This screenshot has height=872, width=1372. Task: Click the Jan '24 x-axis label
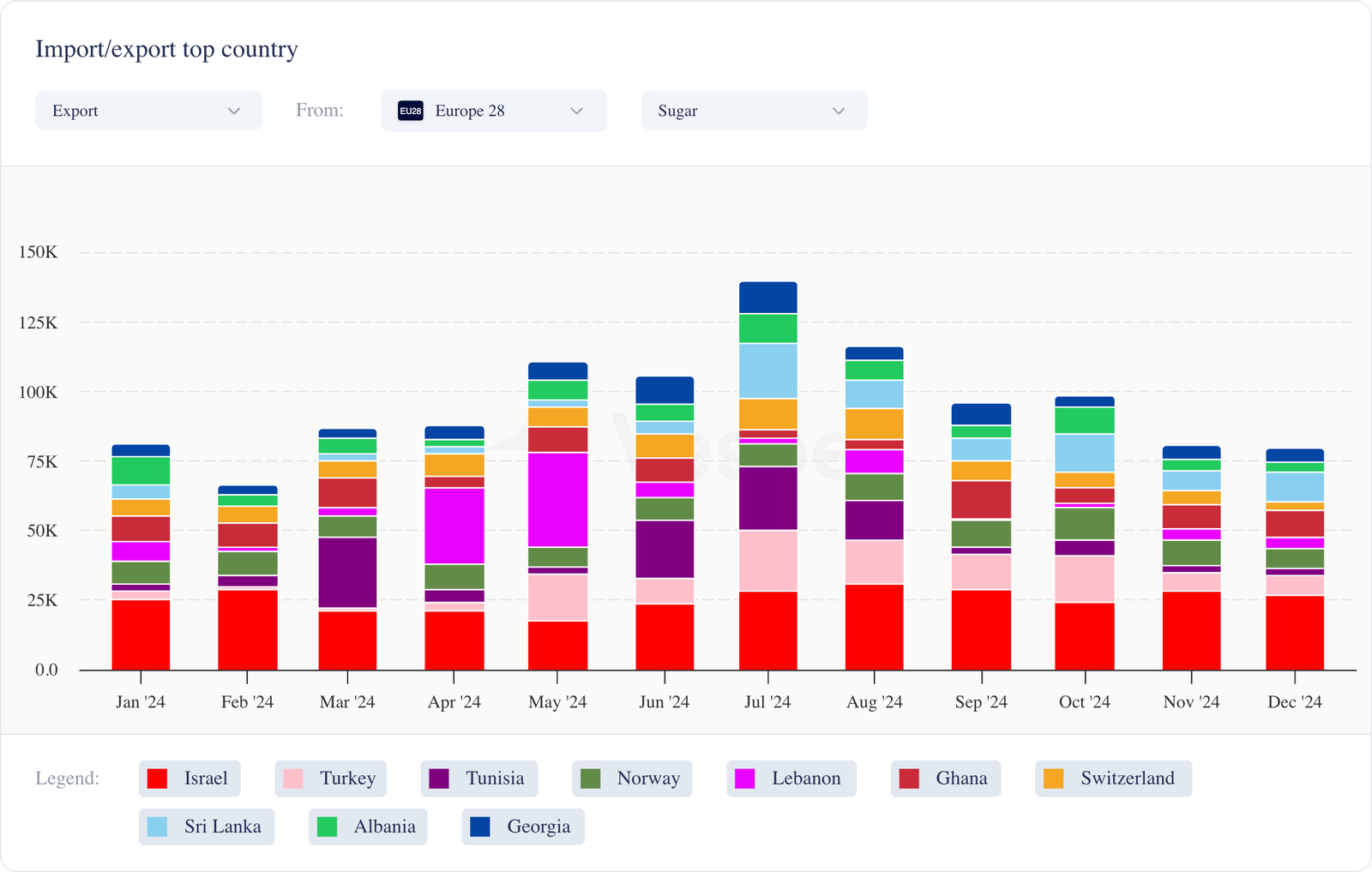click(141, 702)
